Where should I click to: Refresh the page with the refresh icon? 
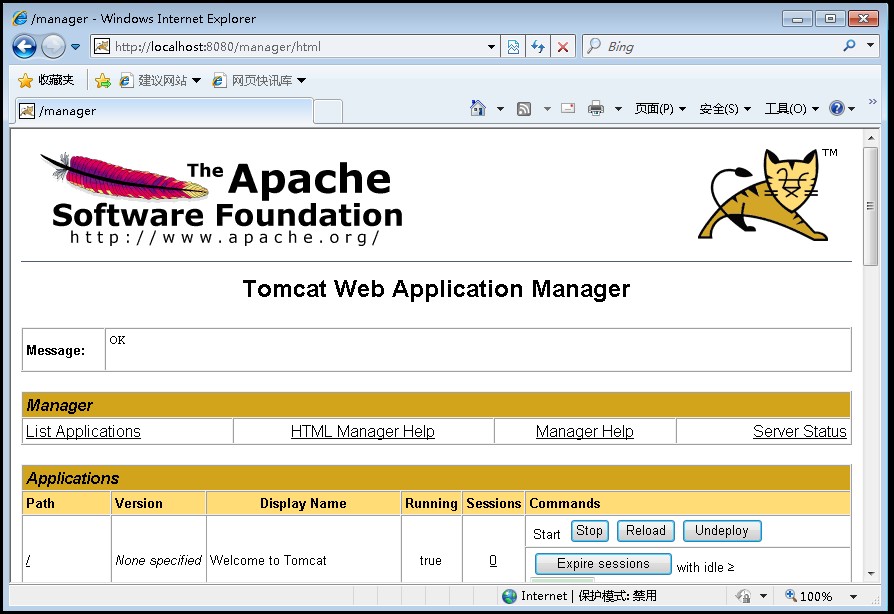click(538, 46)
